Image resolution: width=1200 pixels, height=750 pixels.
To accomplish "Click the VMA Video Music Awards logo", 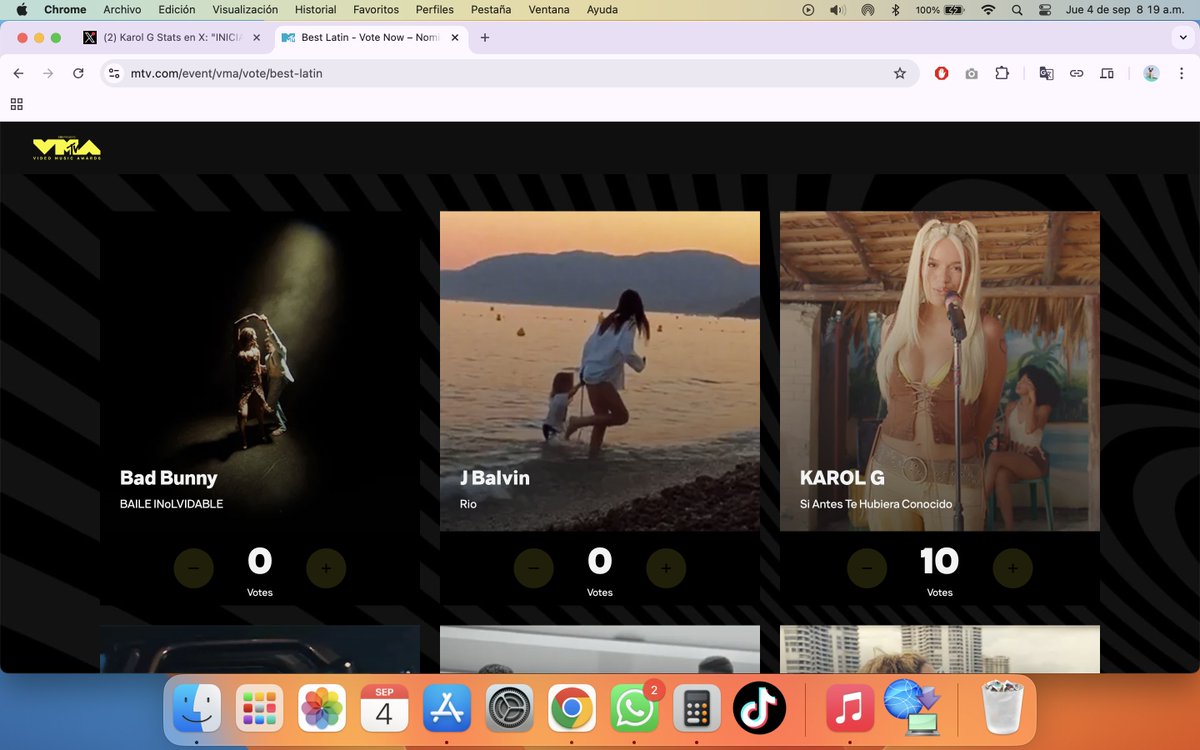I will (67, 149).
